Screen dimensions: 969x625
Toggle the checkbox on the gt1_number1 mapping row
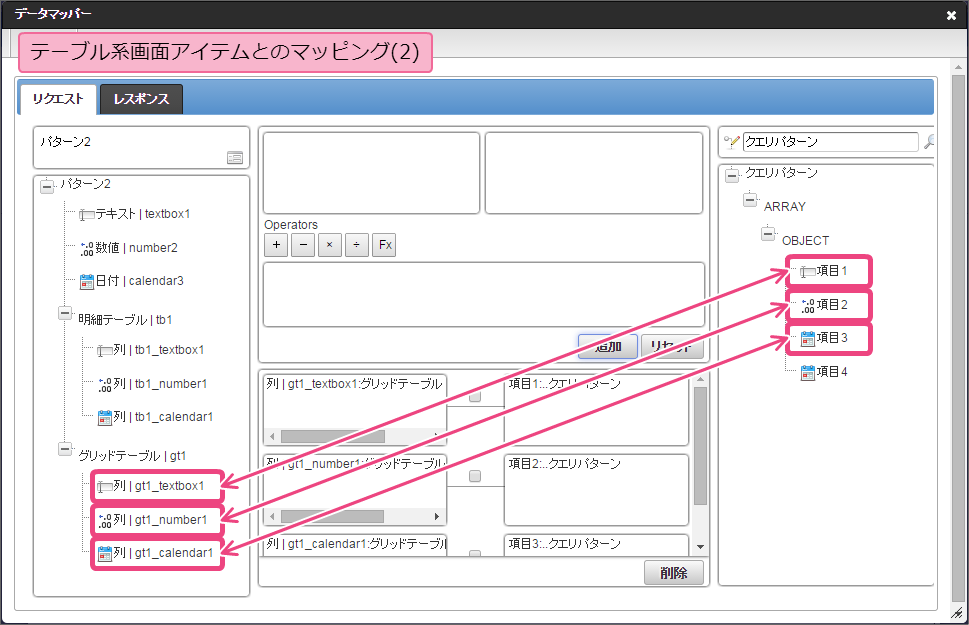pos(475,476)
